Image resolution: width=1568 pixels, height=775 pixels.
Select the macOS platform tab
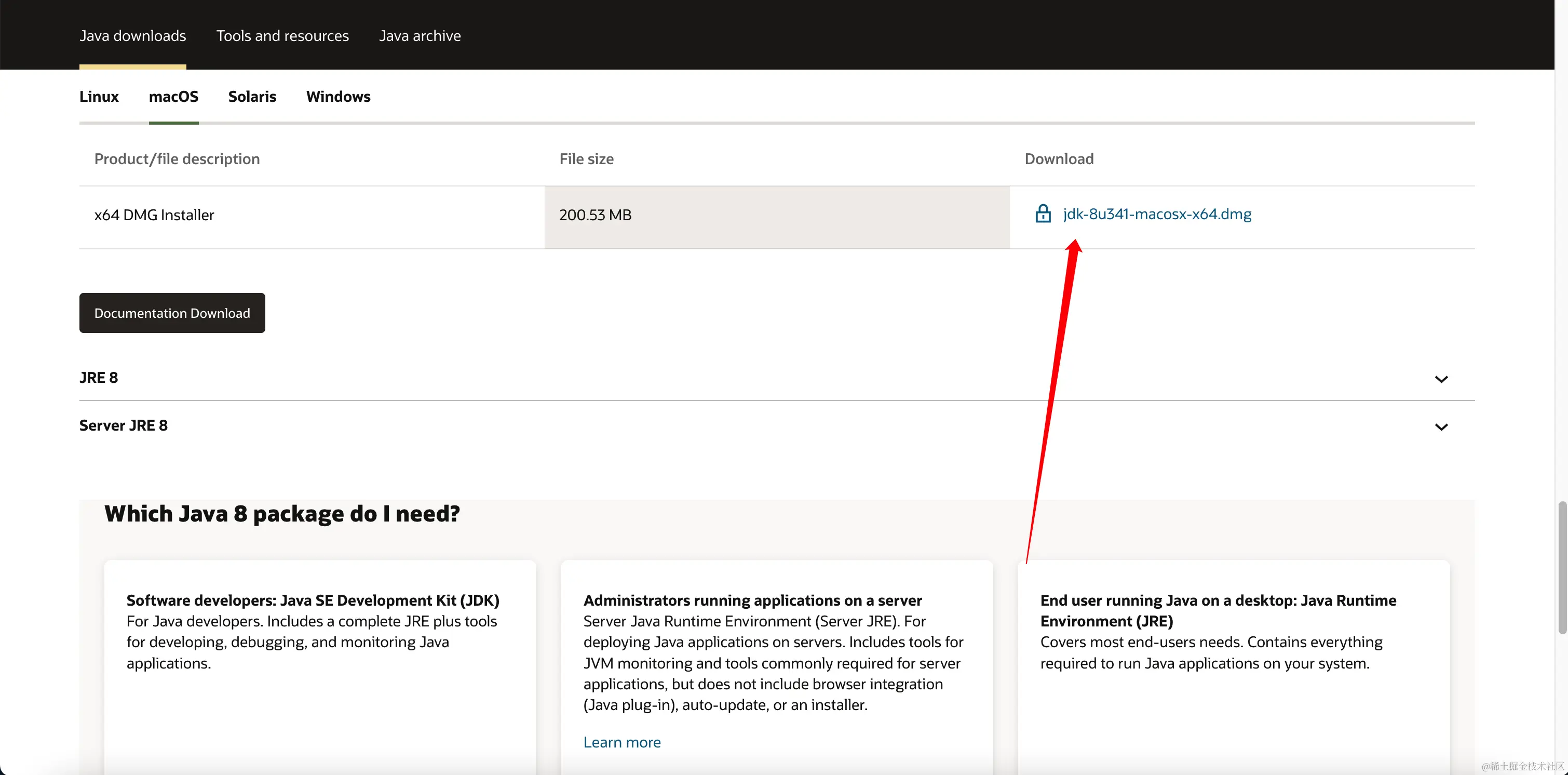pyautogui.click(x=173, y=97)
